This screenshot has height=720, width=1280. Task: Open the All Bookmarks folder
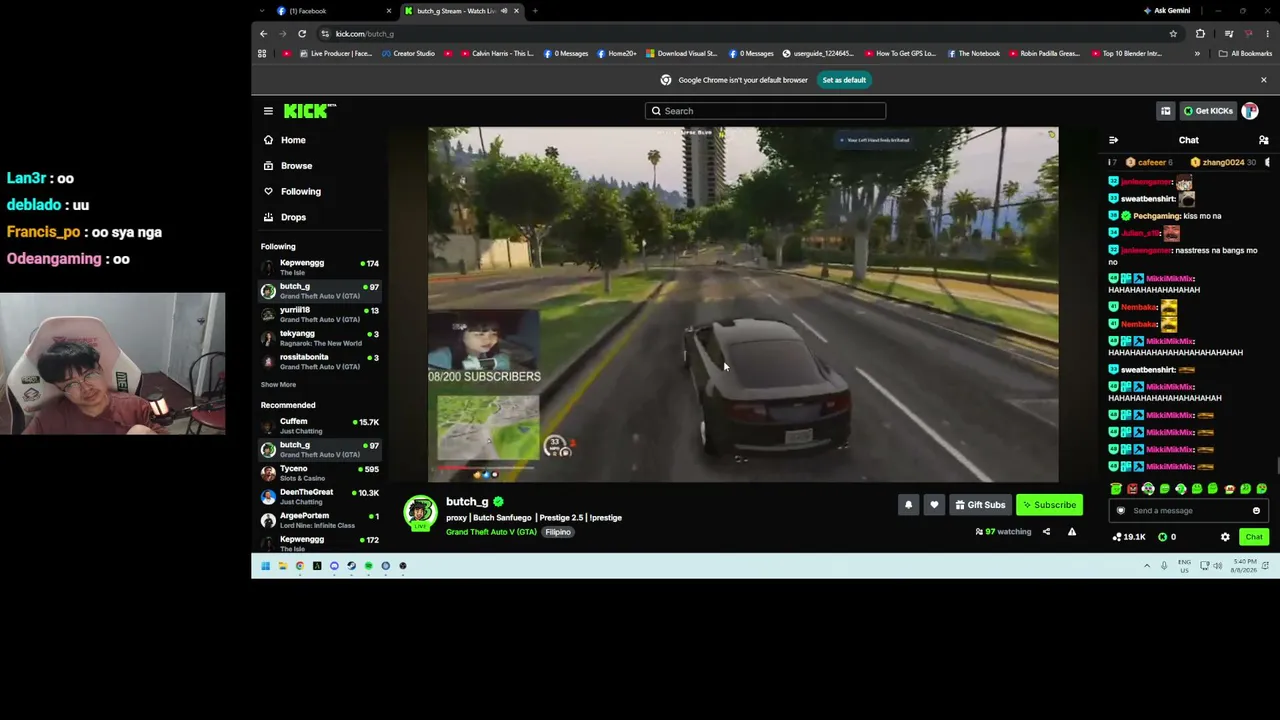[1245, 54]
